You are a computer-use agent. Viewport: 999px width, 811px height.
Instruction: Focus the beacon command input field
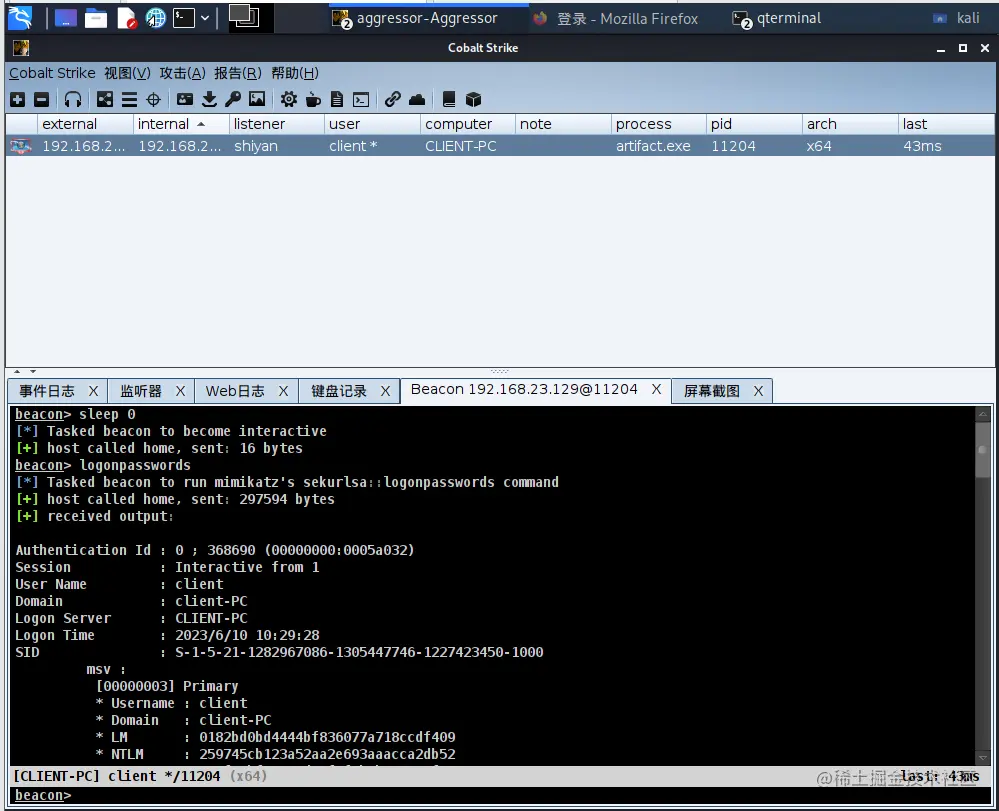(529, 795)
